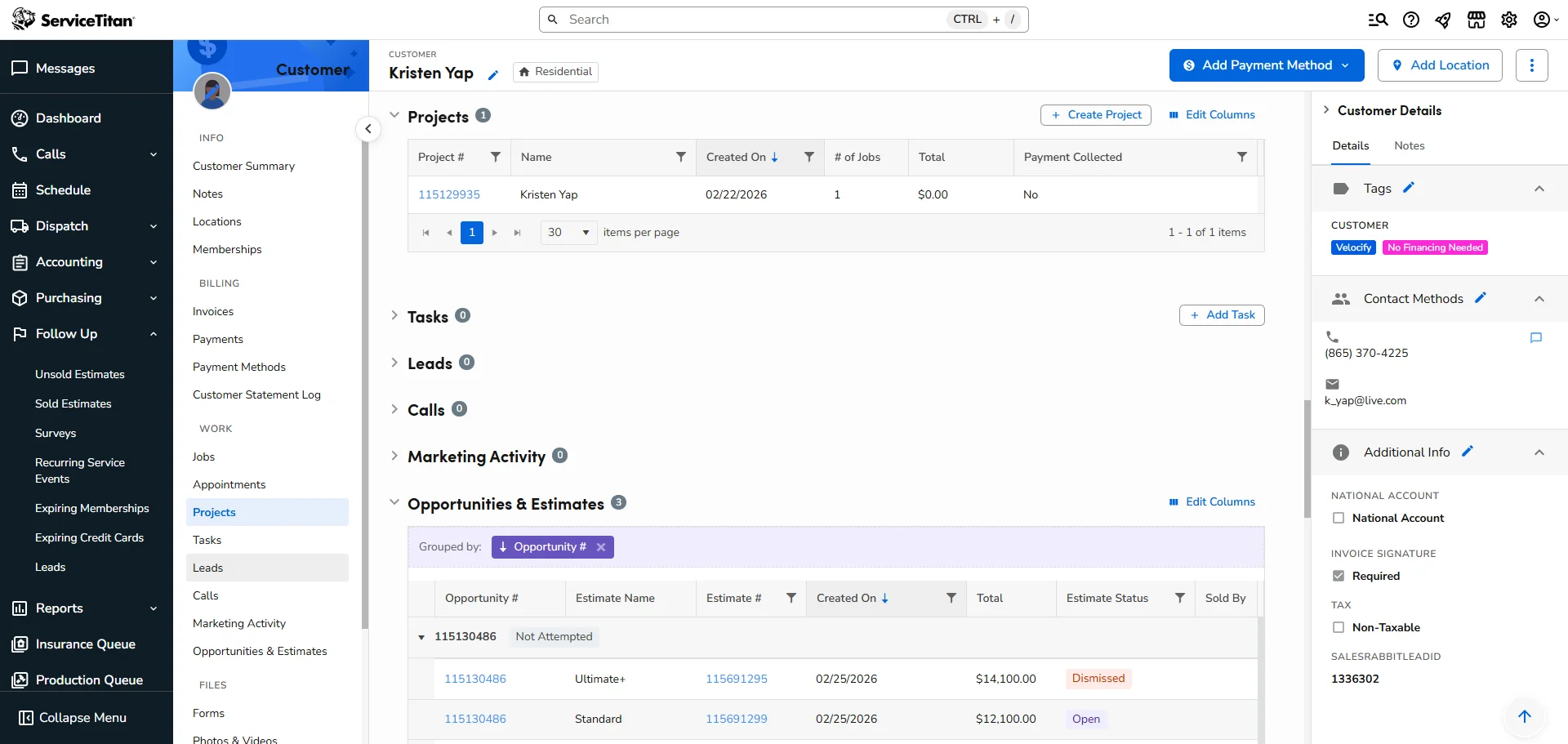Switch to the Notes tab
The image size is (1568, 744).
(1409, 145)
